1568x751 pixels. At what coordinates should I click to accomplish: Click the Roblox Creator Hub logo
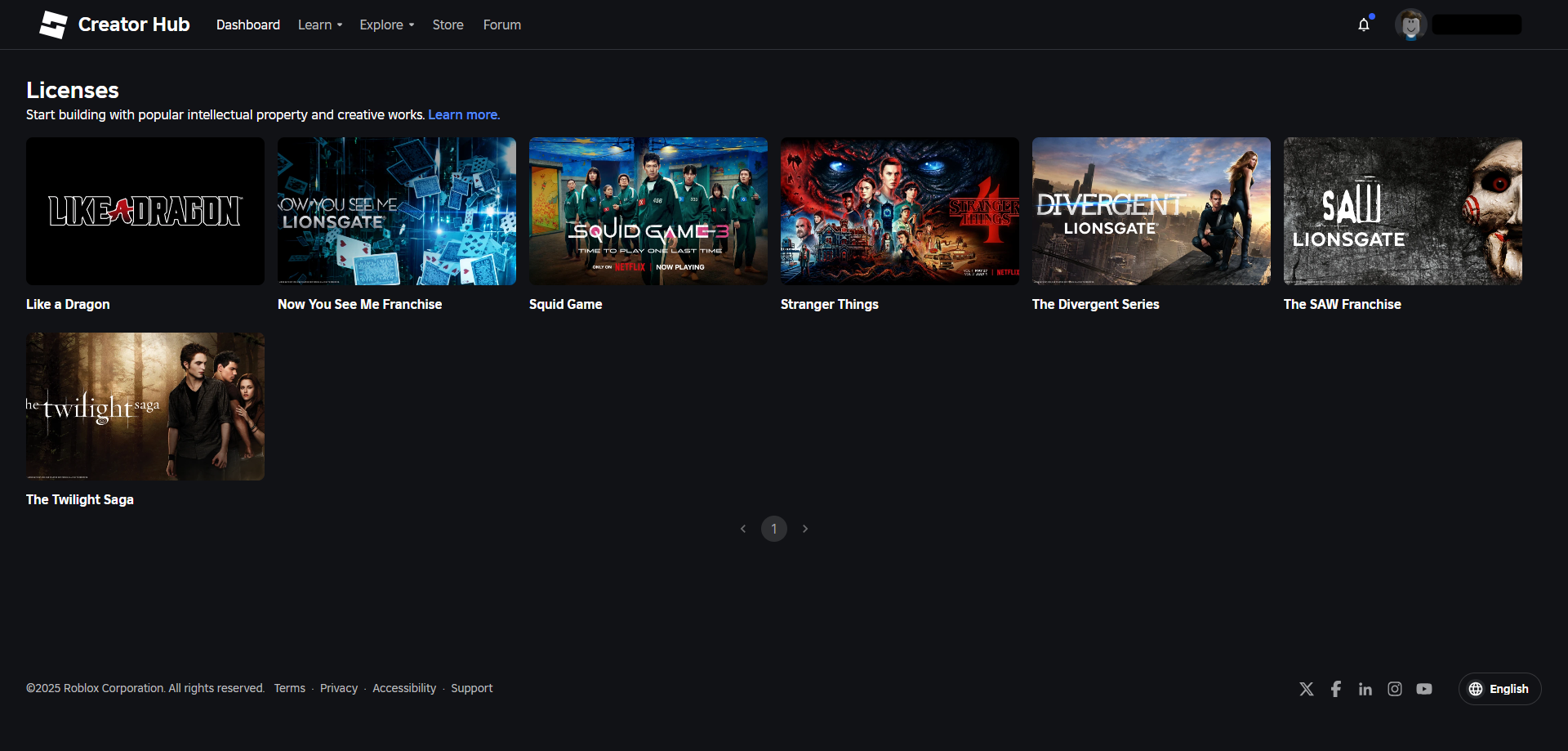point(53,25)
